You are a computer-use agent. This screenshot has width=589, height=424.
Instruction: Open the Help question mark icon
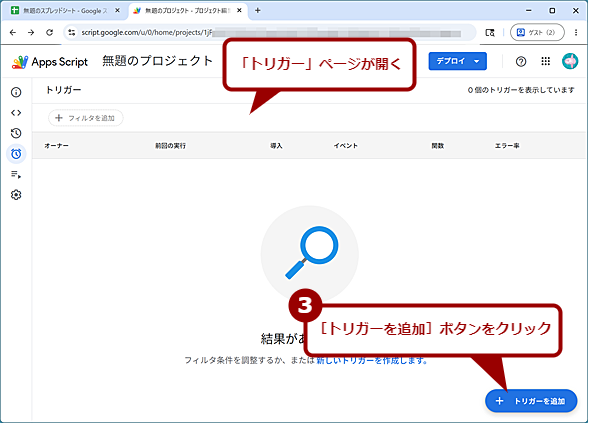(x=521, y=61)
